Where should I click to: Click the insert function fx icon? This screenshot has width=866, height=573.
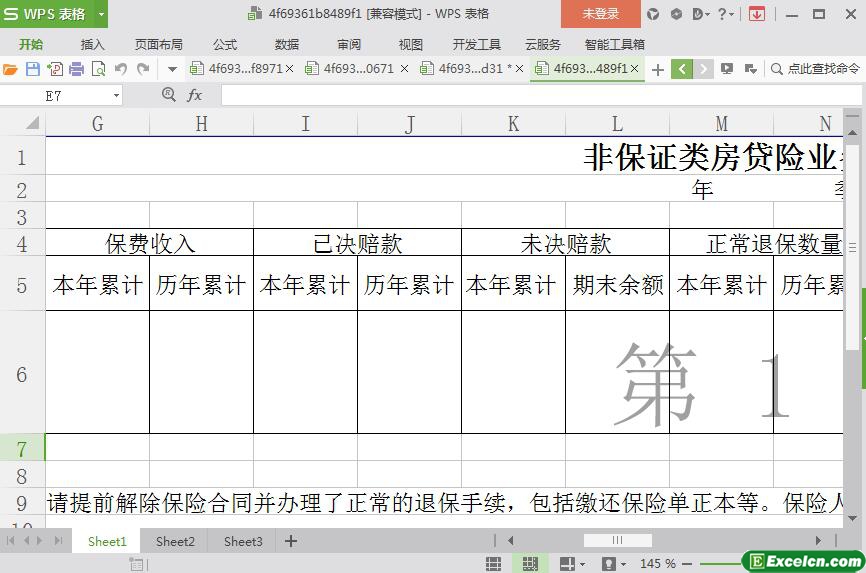195,95
